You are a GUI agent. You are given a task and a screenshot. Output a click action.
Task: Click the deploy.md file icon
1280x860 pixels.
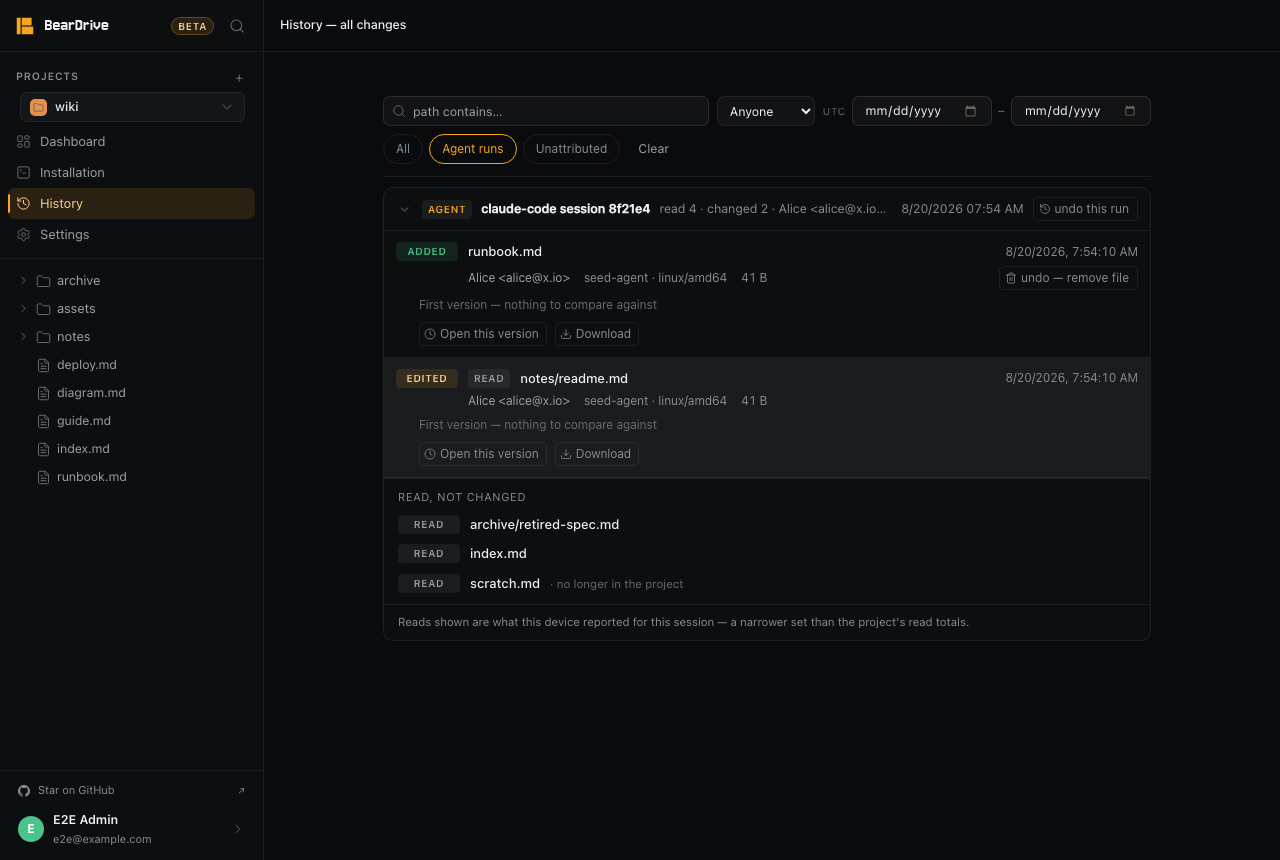pos(43,365)
